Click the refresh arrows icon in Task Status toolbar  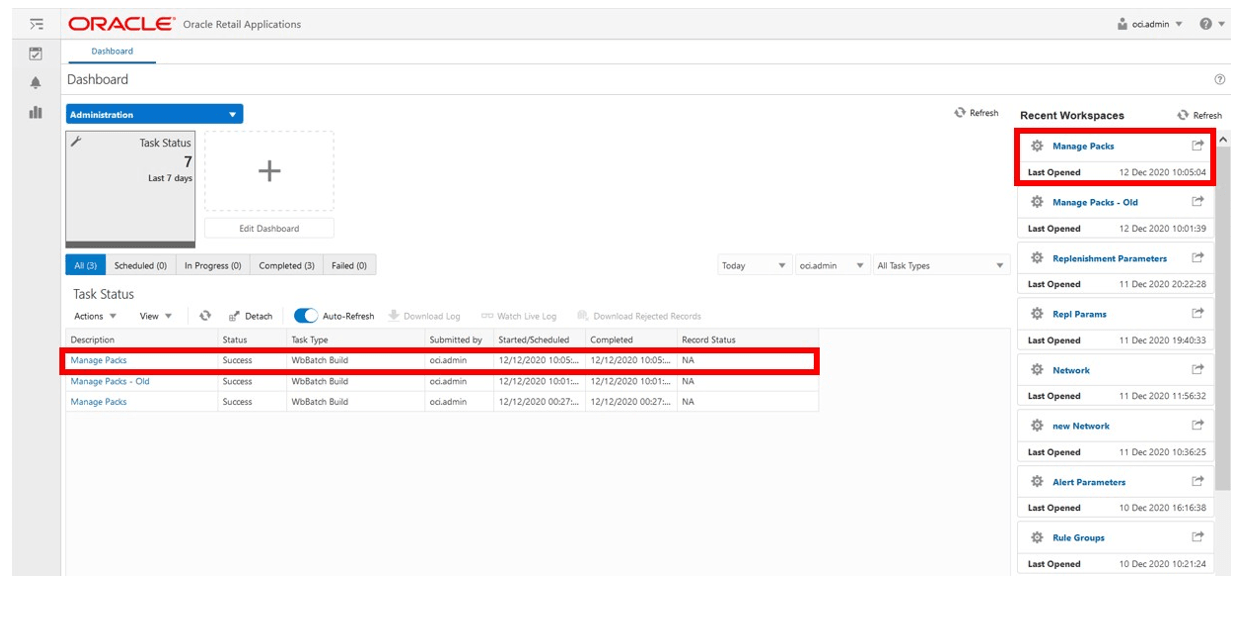[x=205, y=315]
